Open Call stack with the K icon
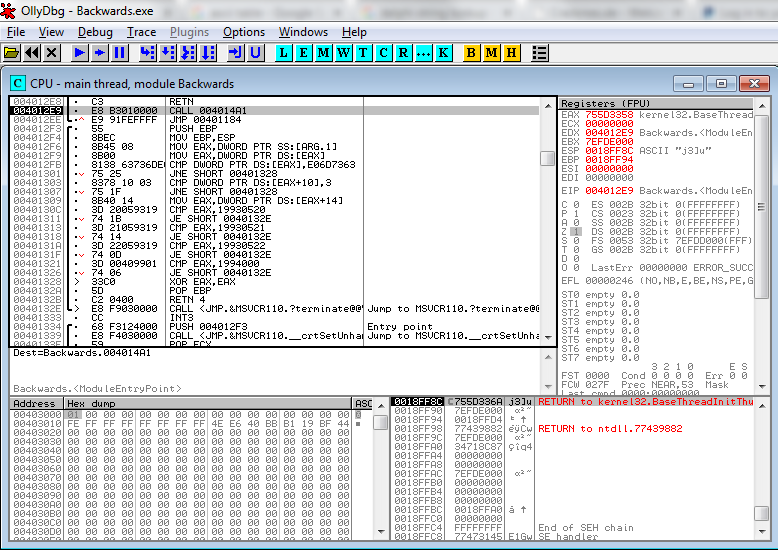The image size is (778, 550). (x=444, y=52)
